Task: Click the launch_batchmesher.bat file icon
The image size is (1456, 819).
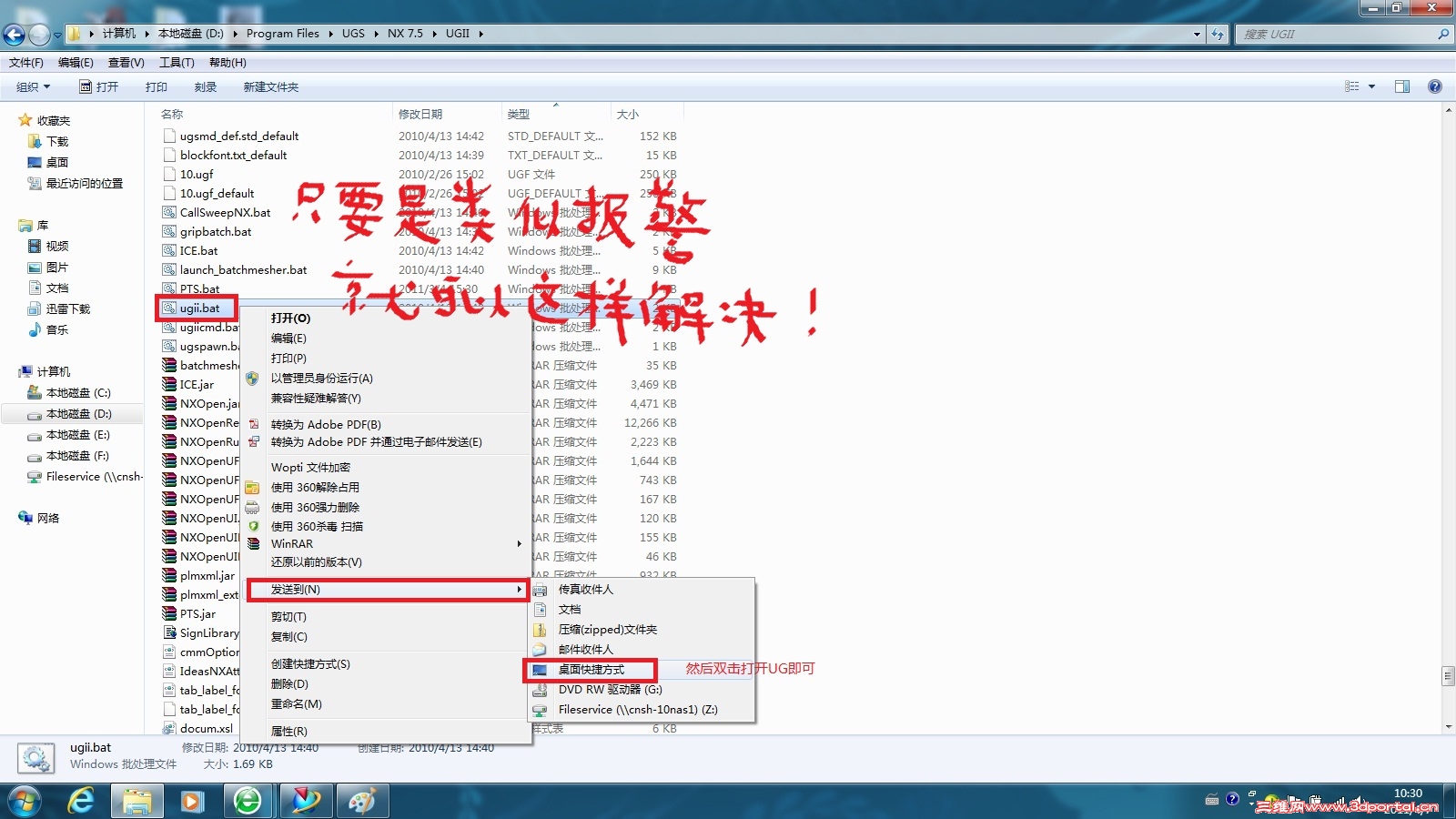Action: coord(168,270)
